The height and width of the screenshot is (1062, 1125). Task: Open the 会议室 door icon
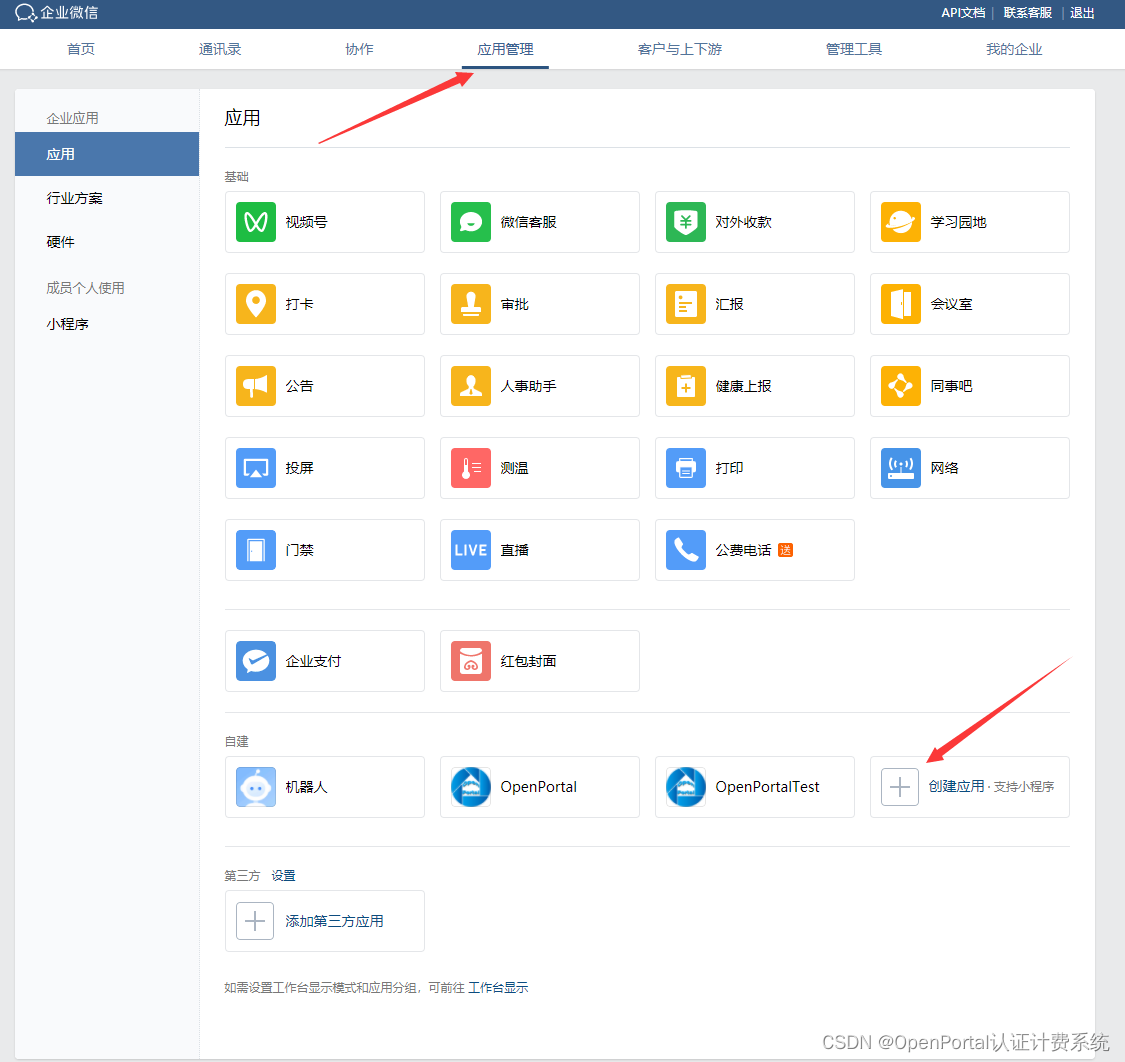click(901, 304)
